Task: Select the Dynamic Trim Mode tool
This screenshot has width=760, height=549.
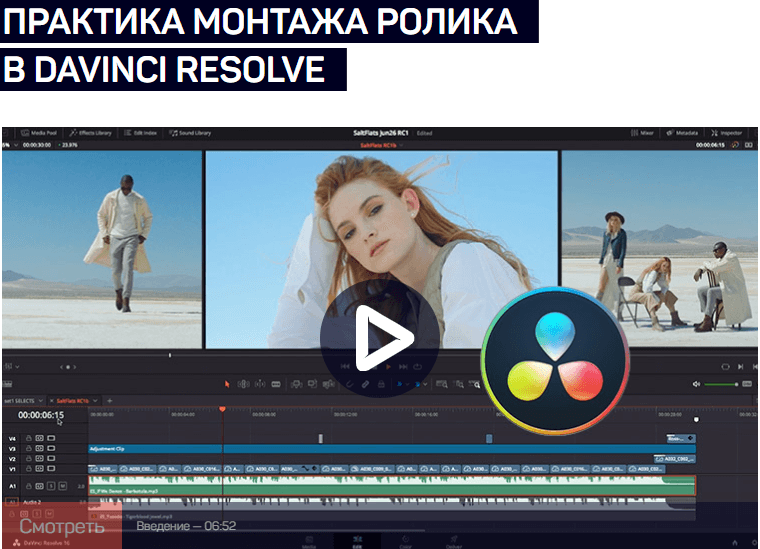Action: tap(260, 384)
